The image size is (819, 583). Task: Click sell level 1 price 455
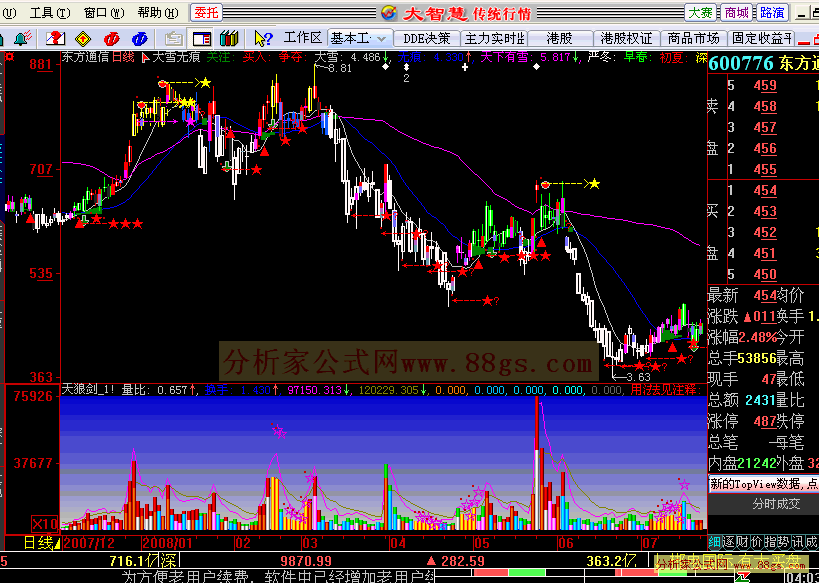pyautogui.click(x=765, y=169)
